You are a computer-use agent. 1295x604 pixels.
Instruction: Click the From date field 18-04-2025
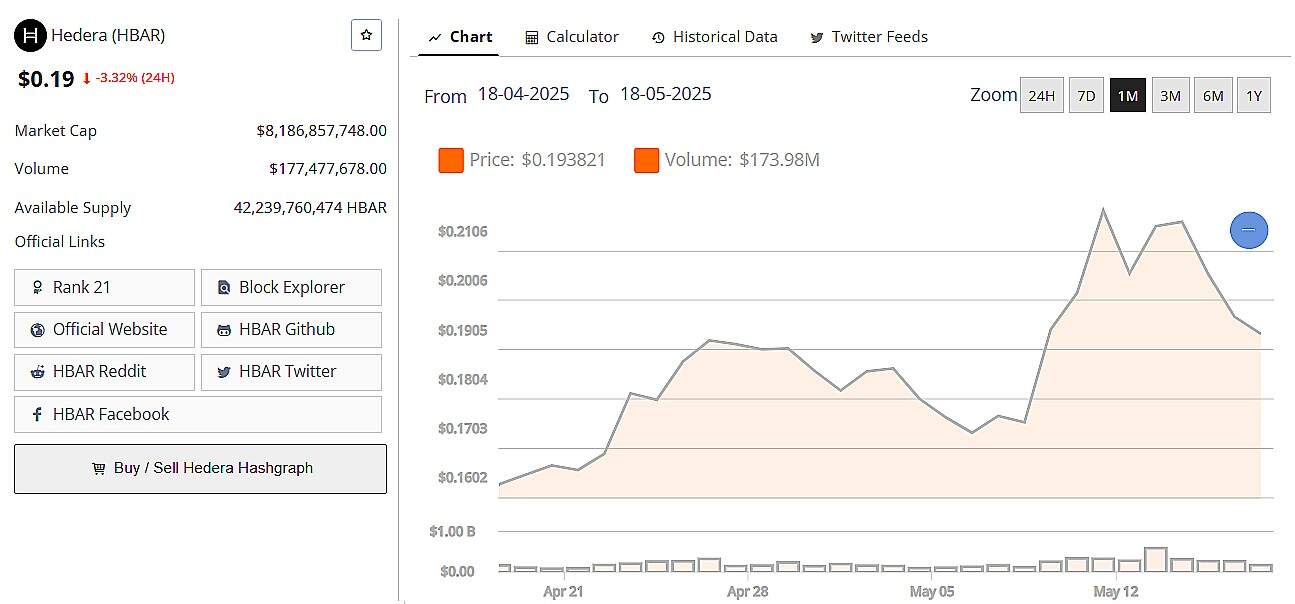[x=523, y=94]
